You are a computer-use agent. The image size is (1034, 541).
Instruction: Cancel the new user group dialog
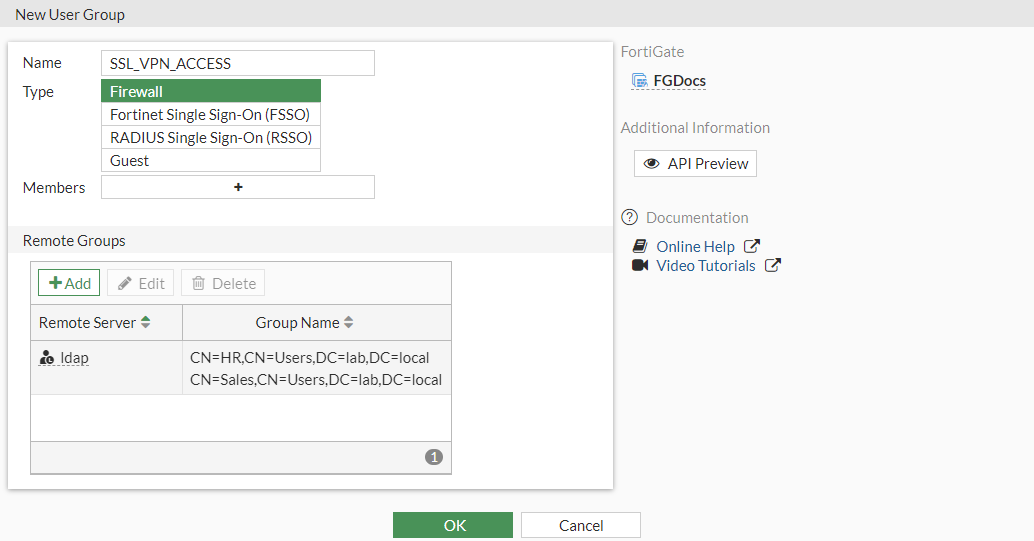tap(580, 525)
